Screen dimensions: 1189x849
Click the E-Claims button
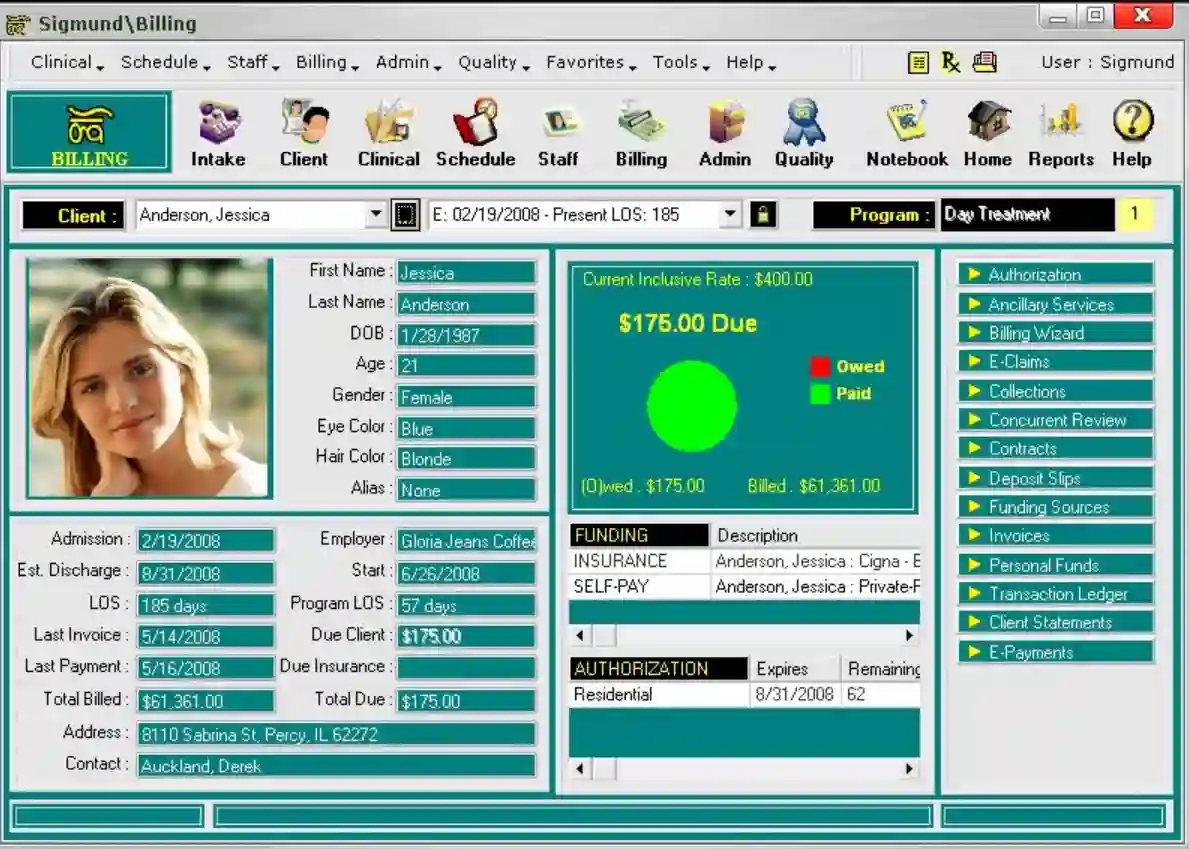point(1055,362)
